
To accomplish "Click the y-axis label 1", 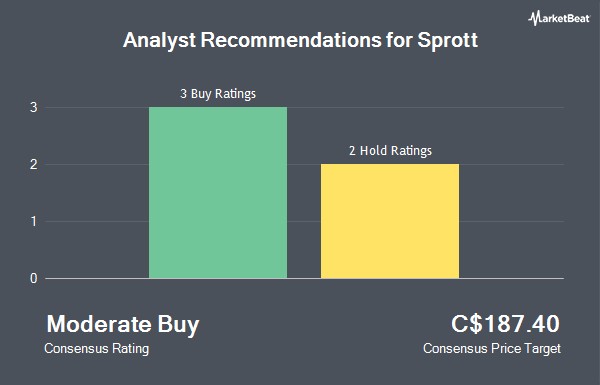I will pyautogui.click(x=34, y=221).
